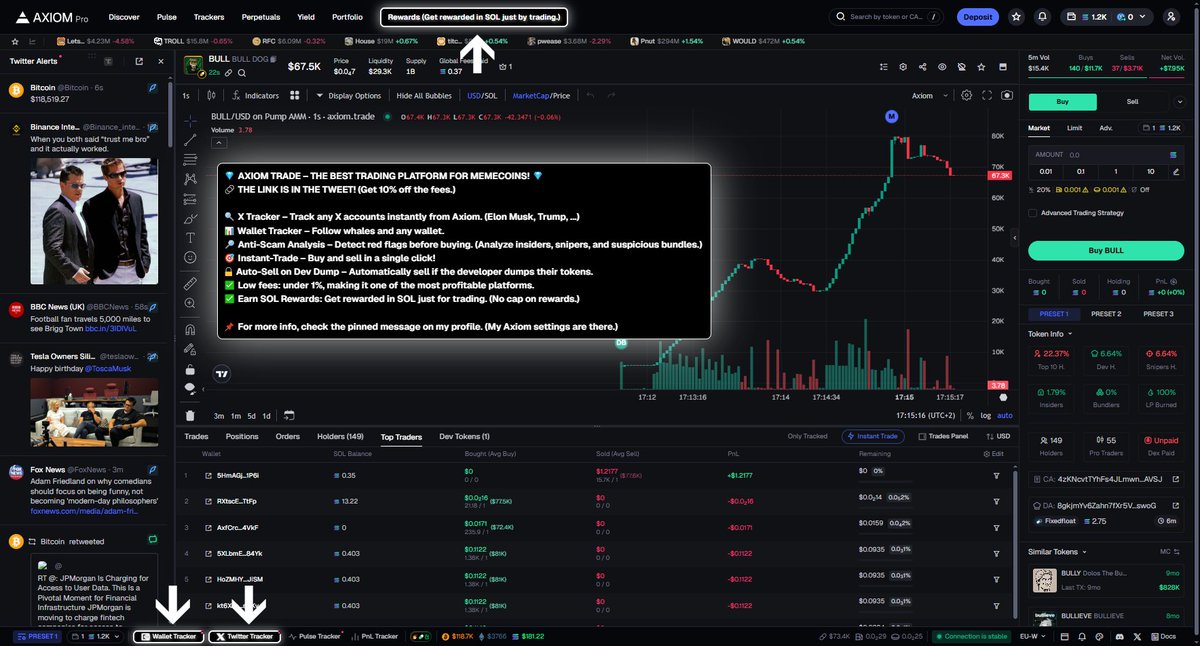Image resolution: width=1200 pixels, height=646 pixels.
Task: Open notifications bell in top bar
Action: tap(1043, 17)
